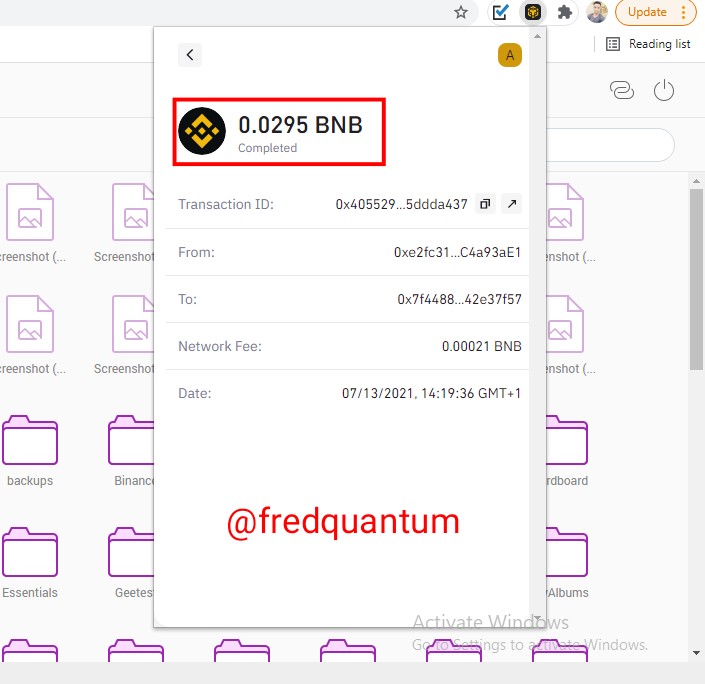
Task: Open the Chrome profile avatar
Action: pos(597,12)
